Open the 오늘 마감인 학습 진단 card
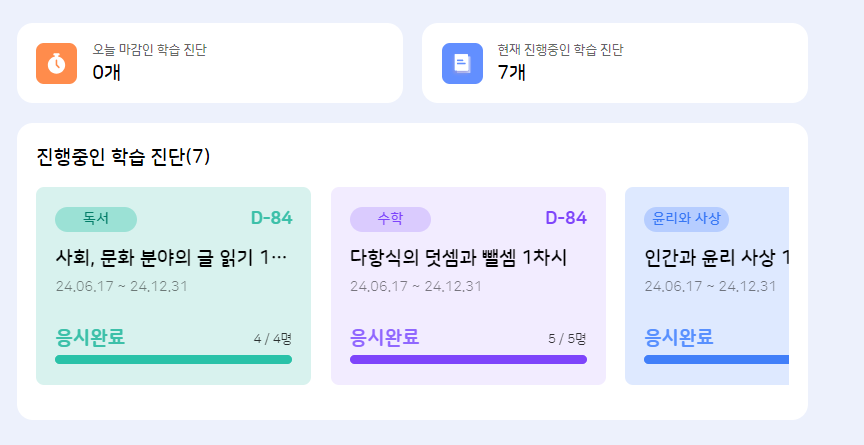Viewport: 864px width, 445px height. click(x=210, y=63)
